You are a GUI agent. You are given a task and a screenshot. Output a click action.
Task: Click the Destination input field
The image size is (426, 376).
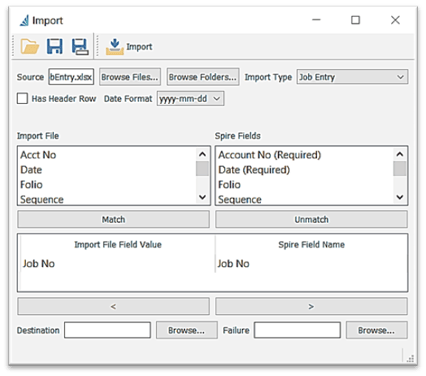(x=107, y=330)
